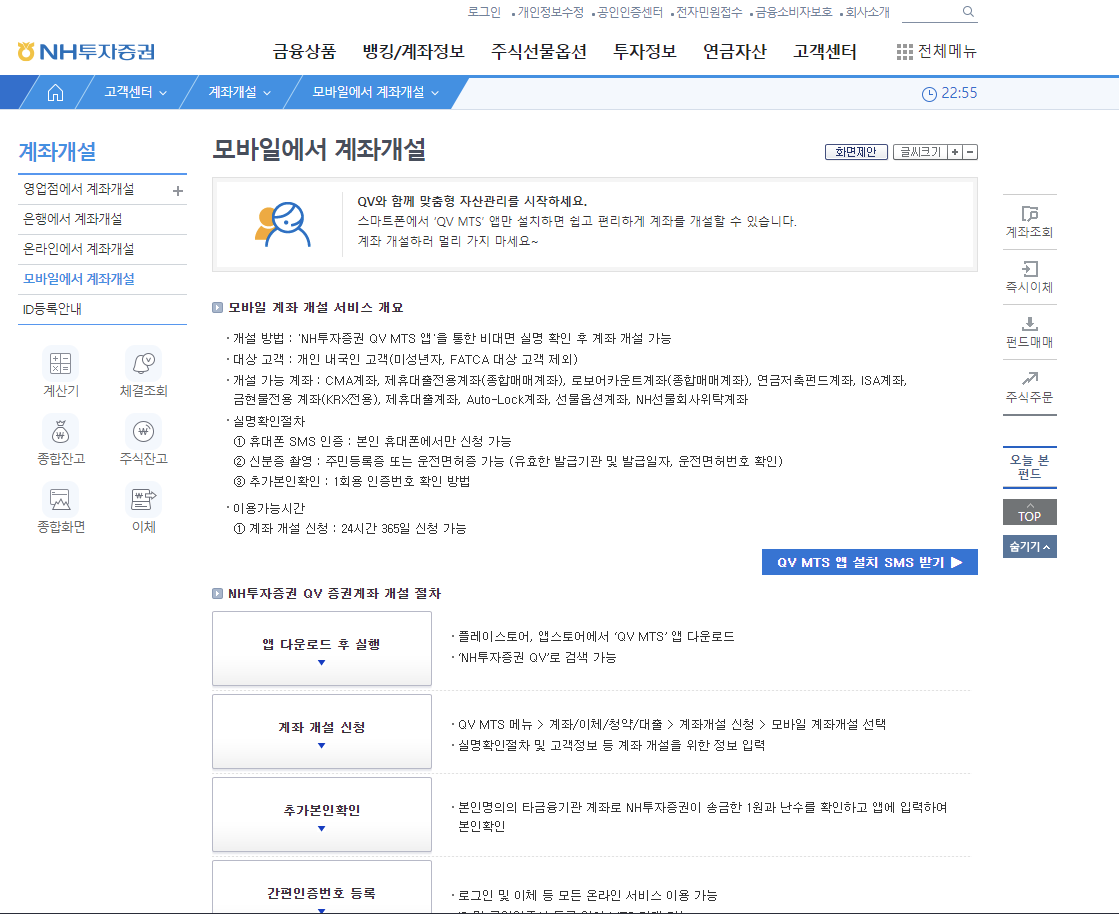
Task: Open the 금융상품 main menu
Action: 304,51
